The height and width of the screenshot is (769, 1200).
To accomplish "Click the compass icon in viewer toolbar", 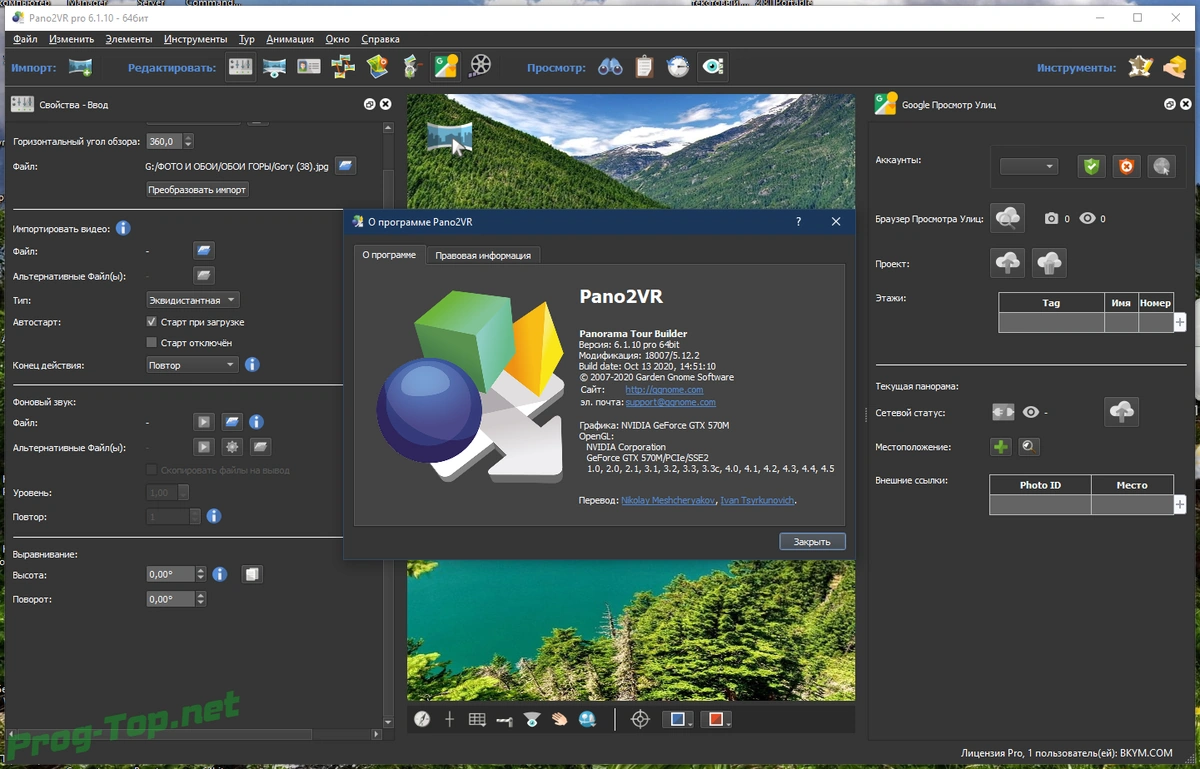I will [x=422, y=719].
